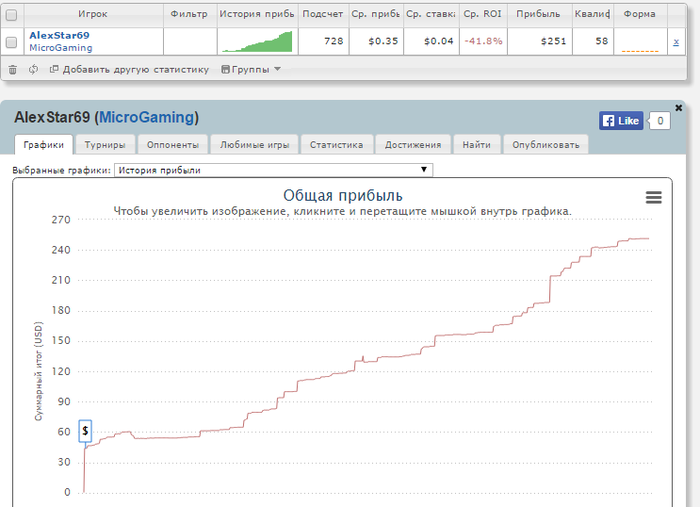Click the trash delete icon
The width and height of the screenshot is (700, 507).
tap(12, 70)
